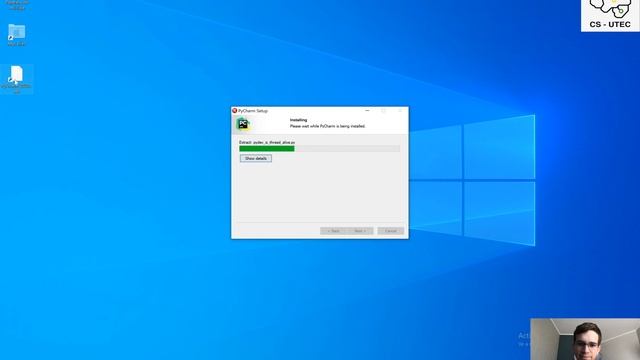Click the 'Extract:' file status line
This screenshot has width=640, height=360.
coord(267,142)
